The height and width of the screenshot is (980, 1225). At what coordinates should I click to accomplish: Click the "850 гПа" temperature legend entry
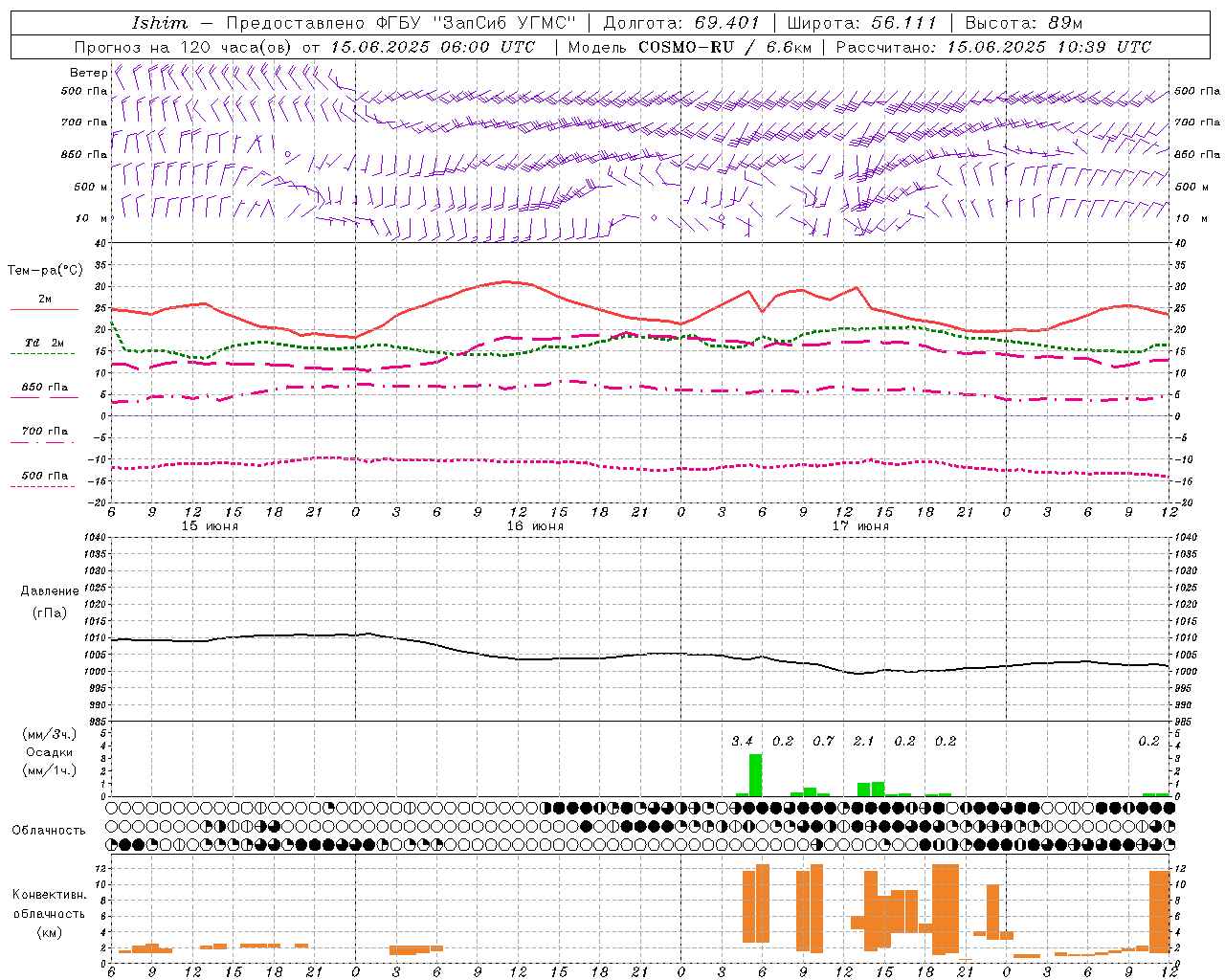click(x=44, y=390)
